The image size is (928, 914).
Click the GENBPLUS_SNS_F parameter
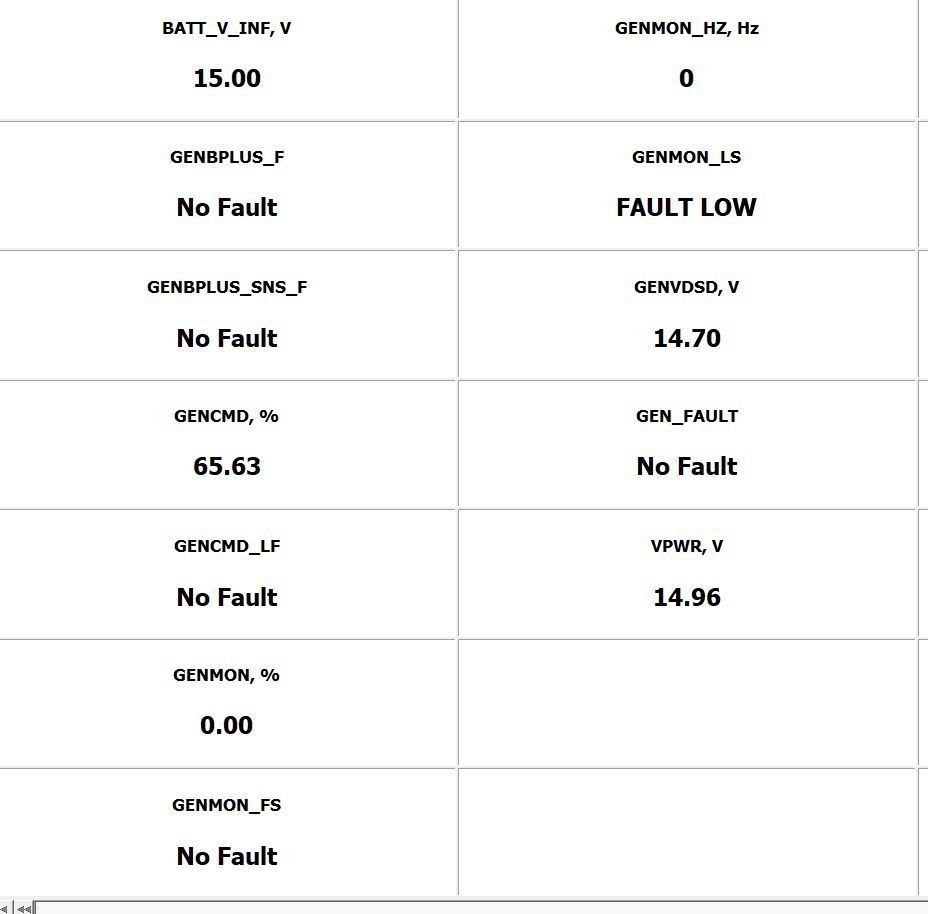tap(226, 287)
